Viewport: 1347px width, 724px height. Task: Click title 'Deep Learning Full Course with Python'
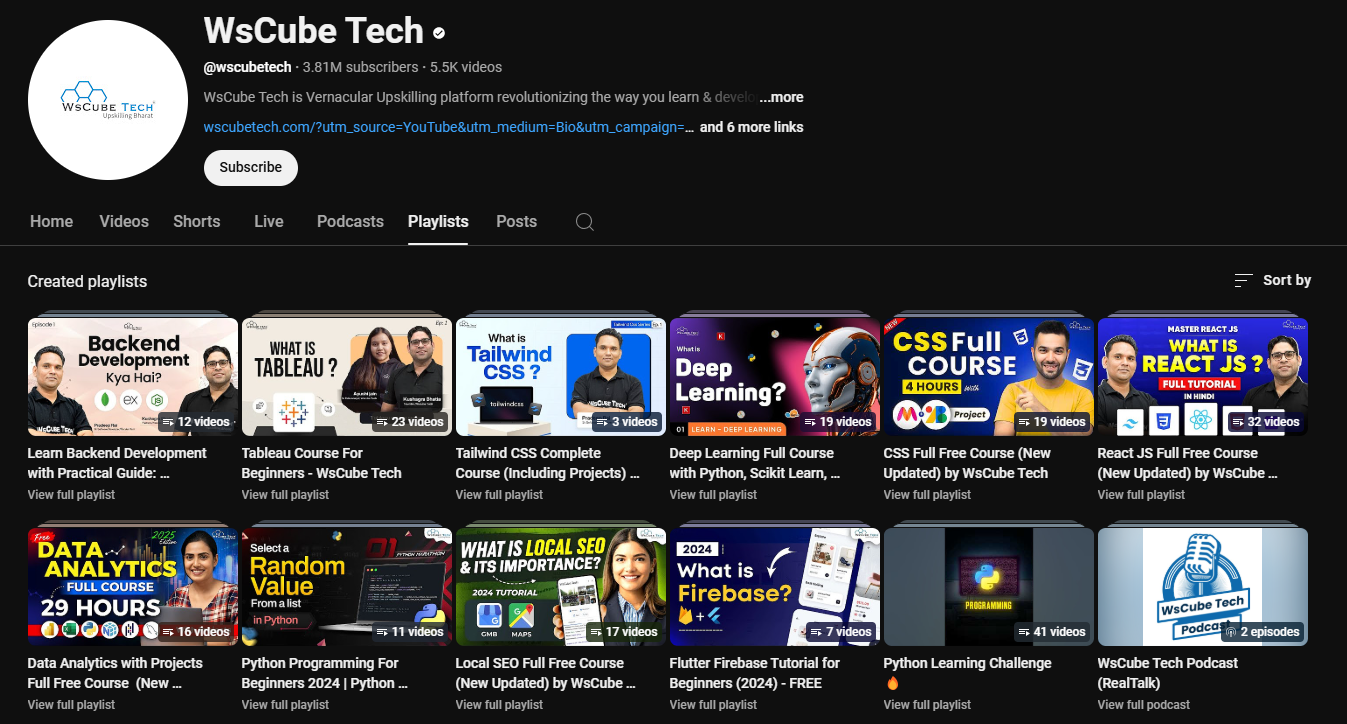tap(755, 463)
